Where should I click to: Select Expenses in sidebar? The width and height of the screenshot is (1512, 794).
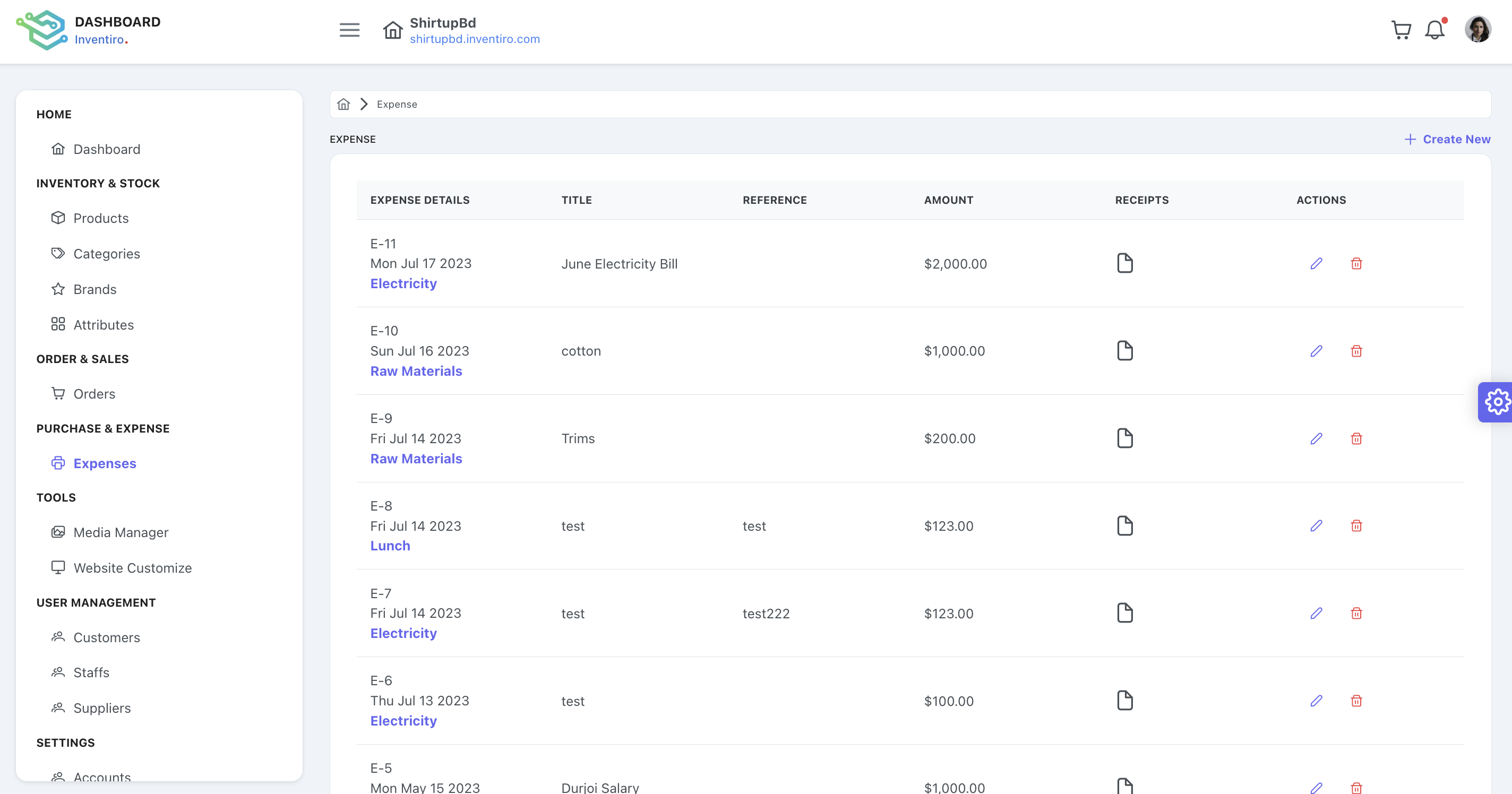tap(94, 463)
